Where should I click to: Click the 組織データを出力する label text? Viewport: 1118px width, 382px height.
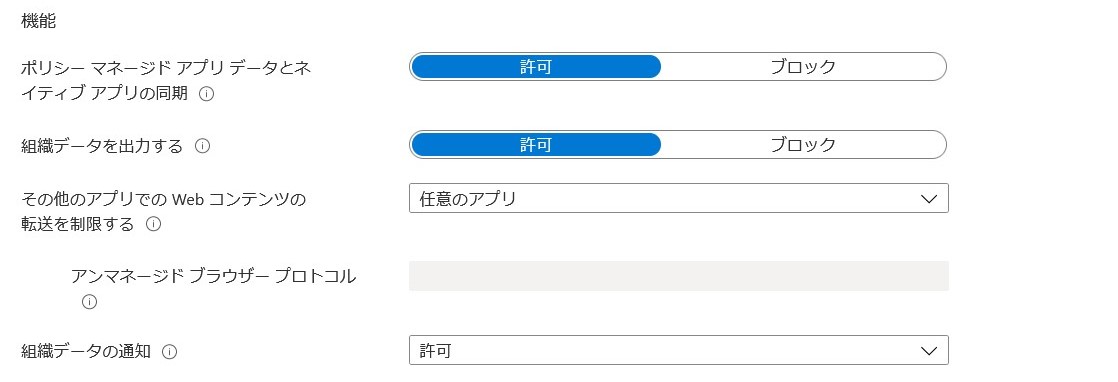click(102, 146)
